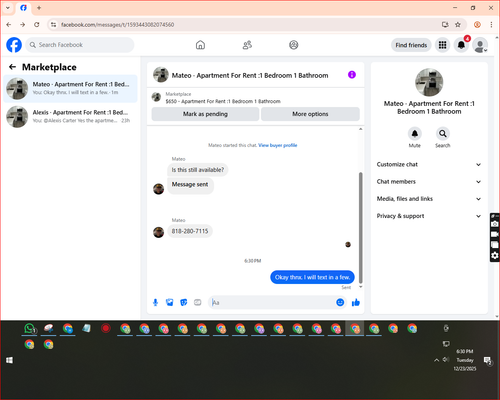Viewport: 500px width, 400px height.
Task: Click the scroll-down arrow in chat
Action: 360,287
